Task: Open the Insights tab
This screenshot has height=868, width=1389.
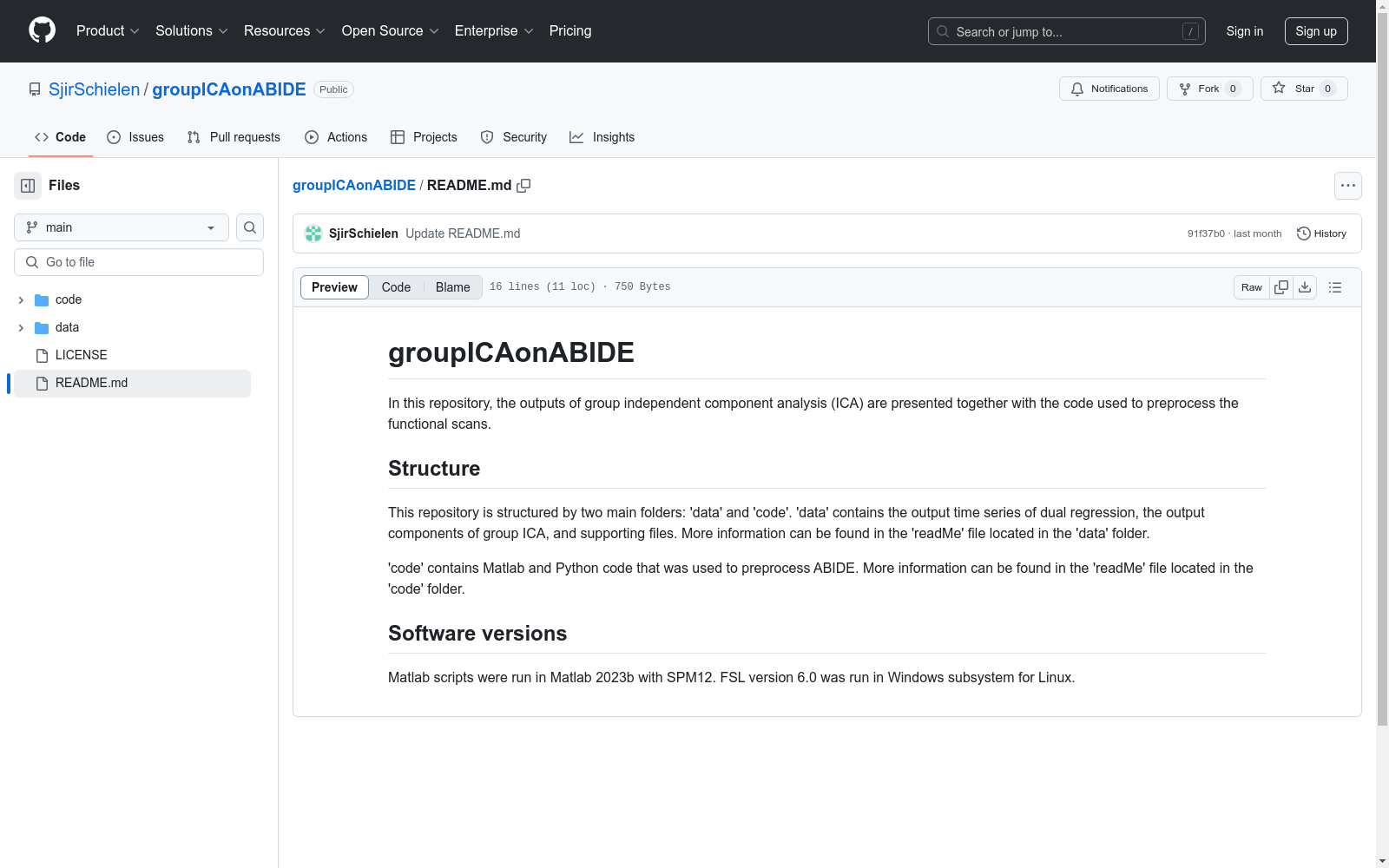Action: coord(602,137)
